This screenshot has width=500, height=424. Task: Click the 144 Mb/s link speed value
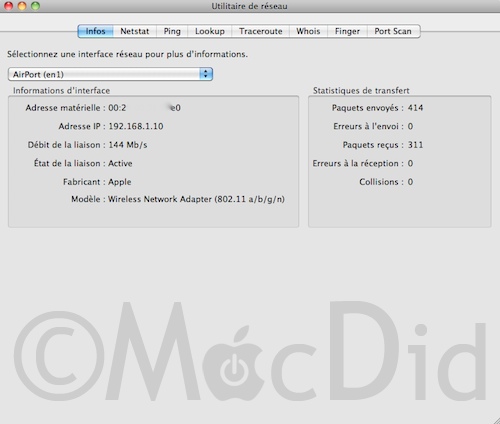point(128,145)
